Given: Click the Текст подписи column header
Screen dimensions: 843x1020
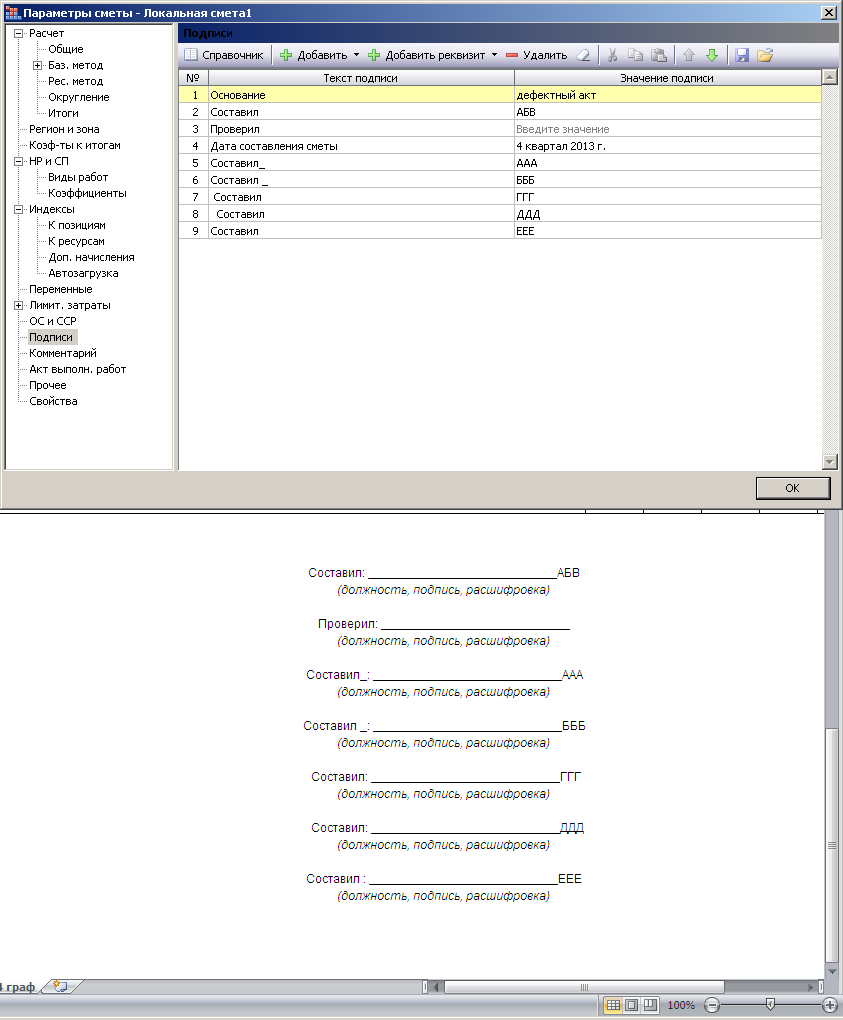Looking at the screenshot, I should [361, 78].
